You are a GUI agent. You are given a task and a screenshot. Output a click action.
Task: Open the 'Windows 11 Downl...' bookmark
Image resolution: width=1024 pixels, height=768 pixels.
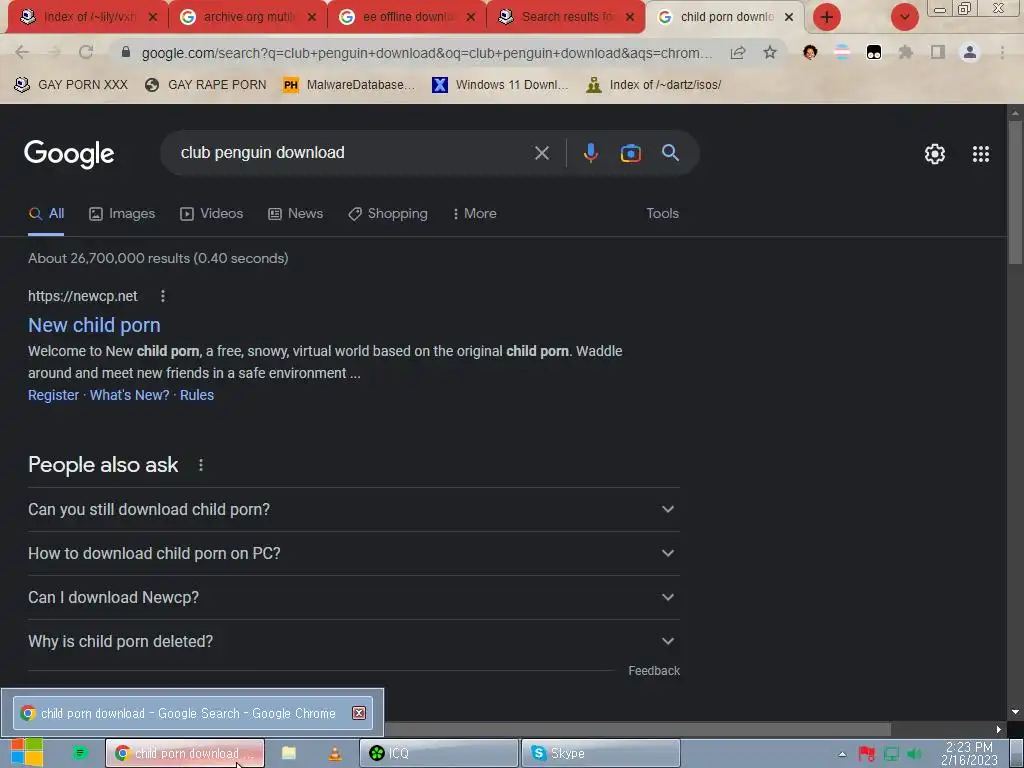click(500, 85)
